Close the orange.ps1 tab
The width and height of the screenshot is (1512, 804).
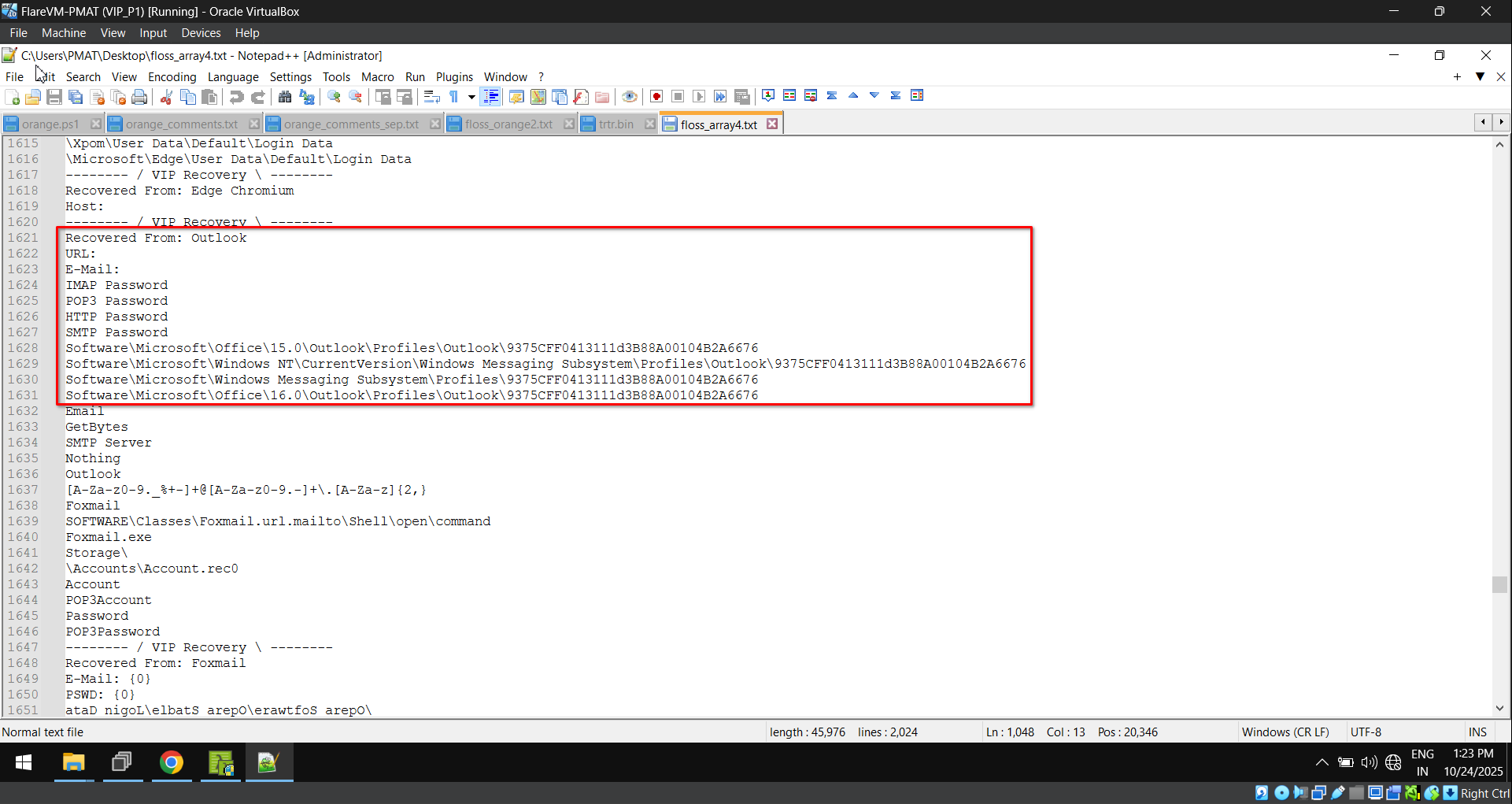(x=95, y=124)
